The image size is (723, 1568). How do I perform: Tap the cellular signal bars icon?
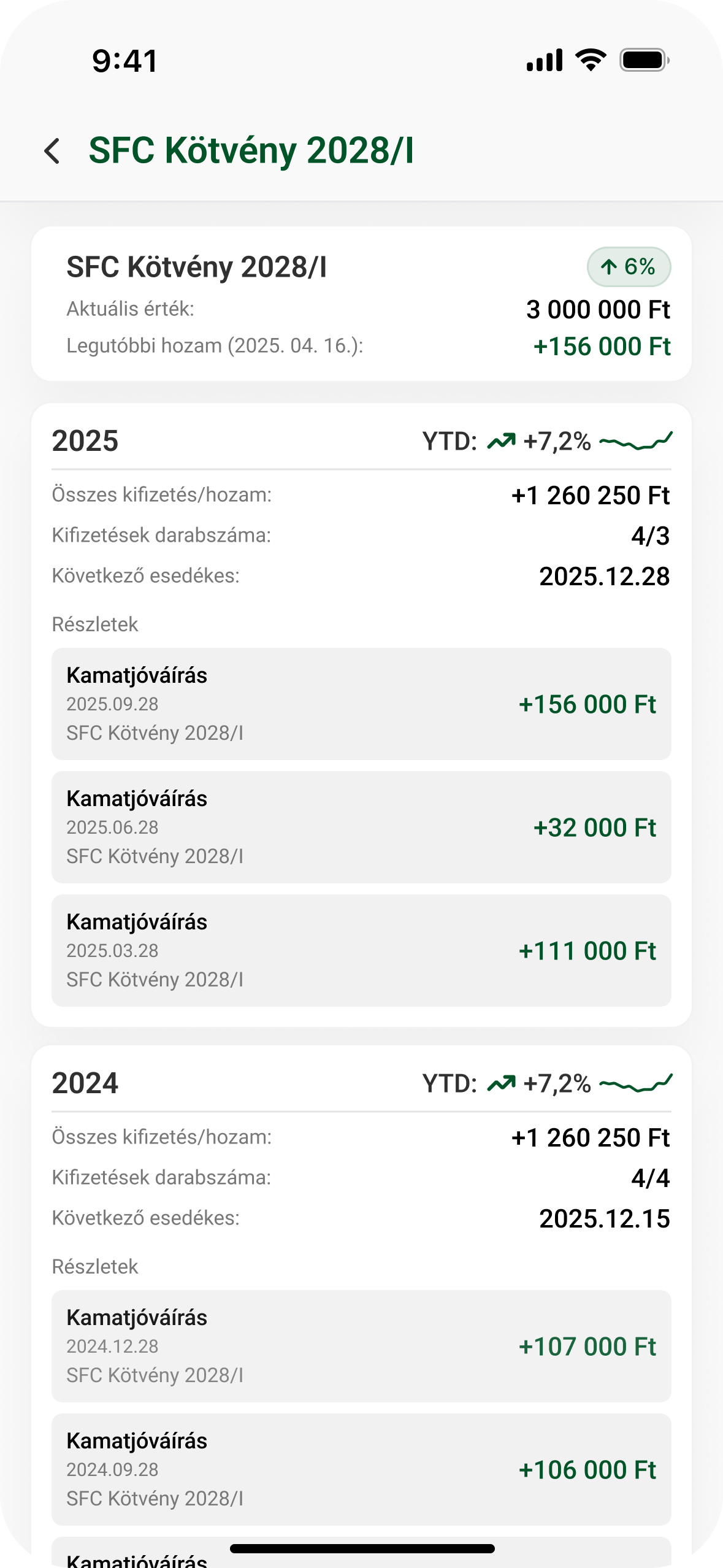545,60
